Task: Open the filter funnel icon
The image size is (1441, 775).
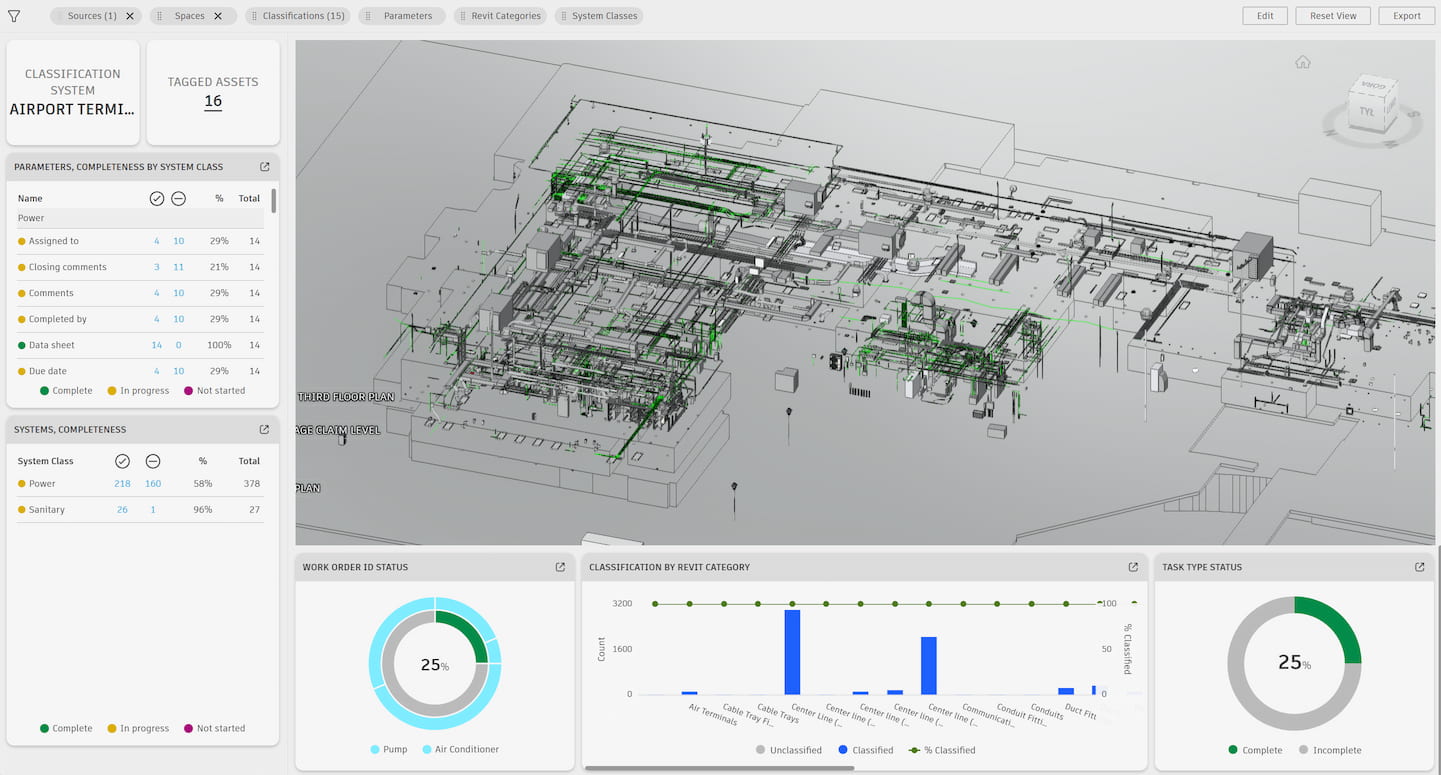Action: pyautogui.click(x=14, y=16)
